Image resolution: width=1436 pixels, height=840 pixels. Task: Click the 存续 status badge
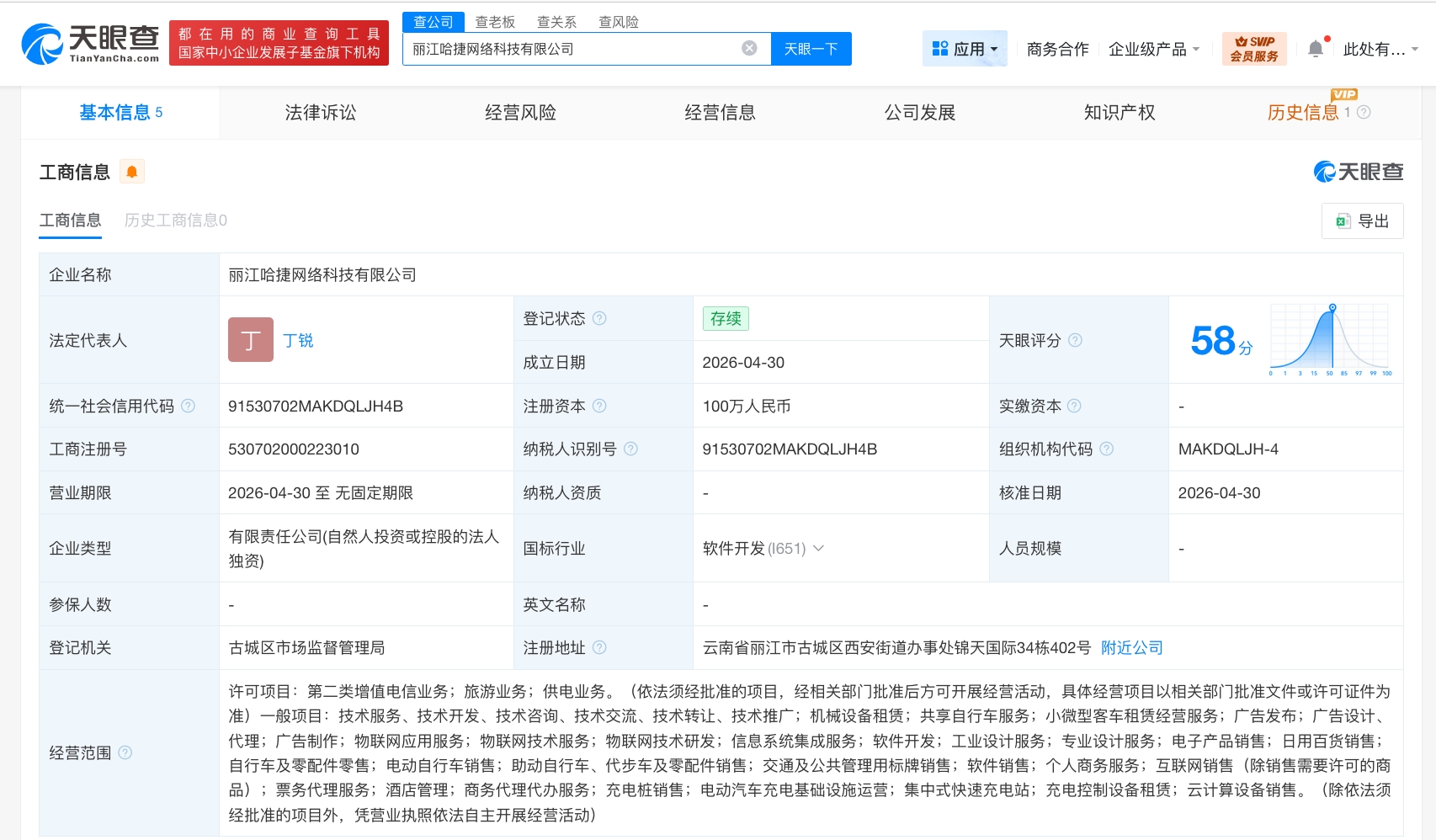[726, 318]
